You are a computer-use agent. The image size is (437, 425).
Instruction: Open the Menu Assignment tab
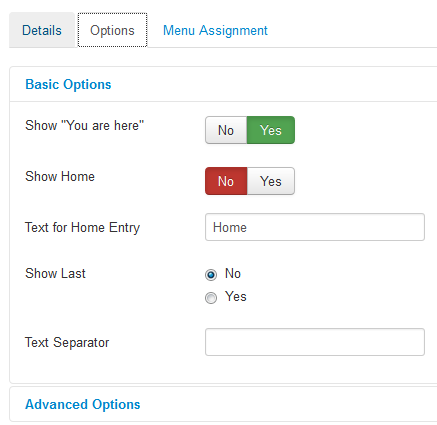[x=215, y=30]
